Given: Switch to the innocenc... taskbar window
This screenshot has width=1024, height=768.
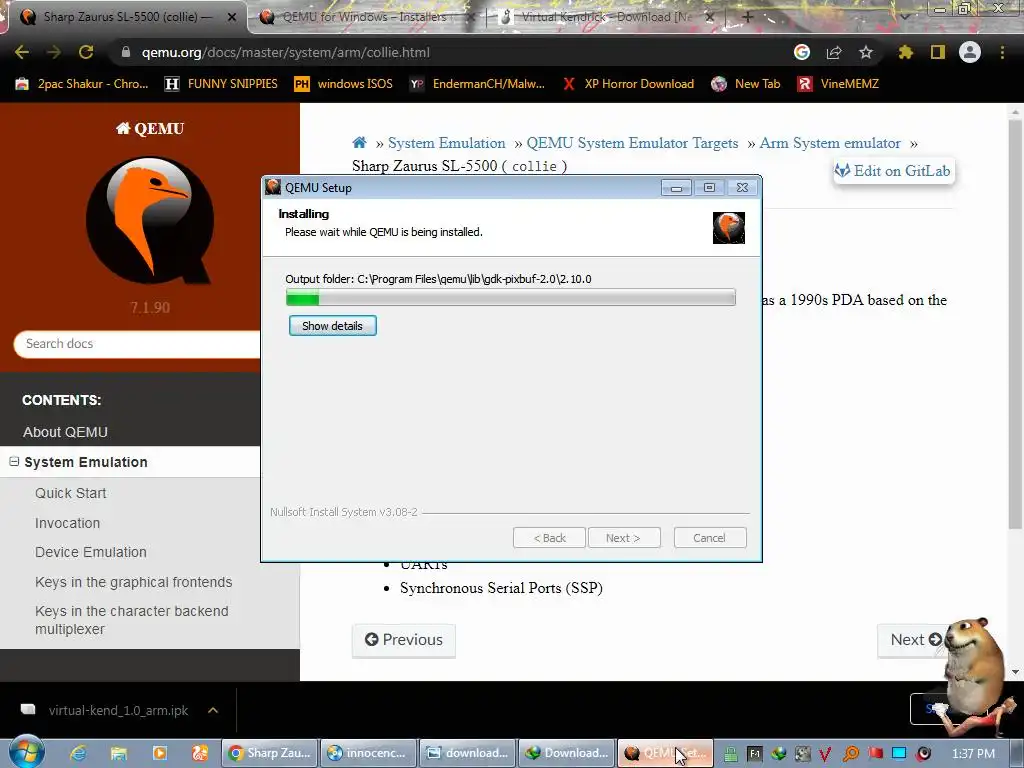Looking at the screenshot, I should pos(369,753).
